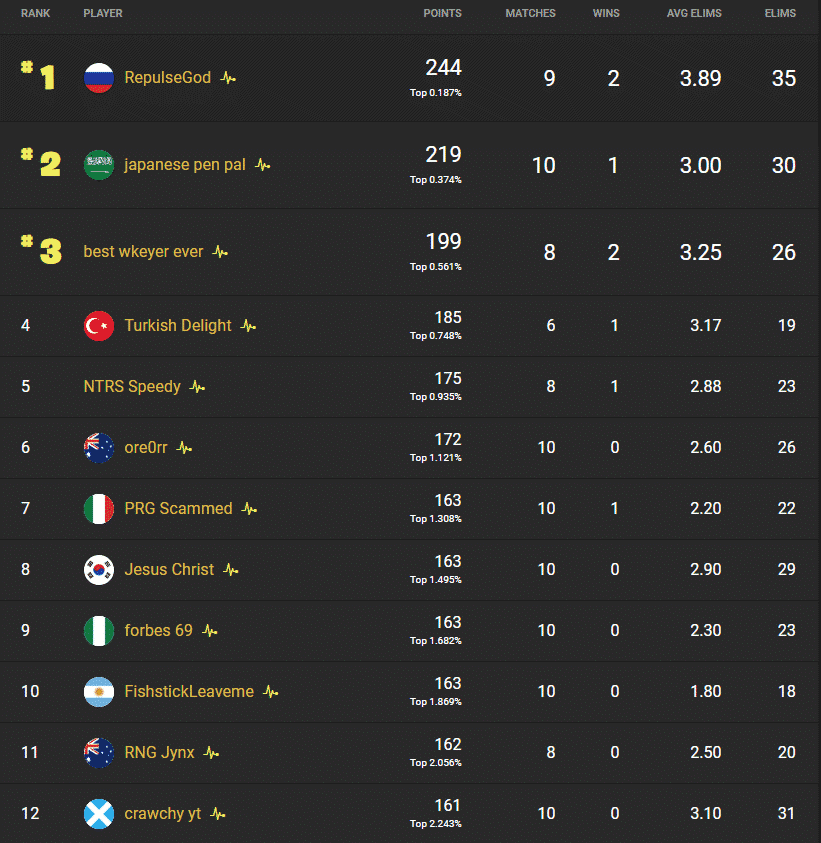Click the Turkish flag next to Turkish Delight
821x843 pixels.
[98, 325]
